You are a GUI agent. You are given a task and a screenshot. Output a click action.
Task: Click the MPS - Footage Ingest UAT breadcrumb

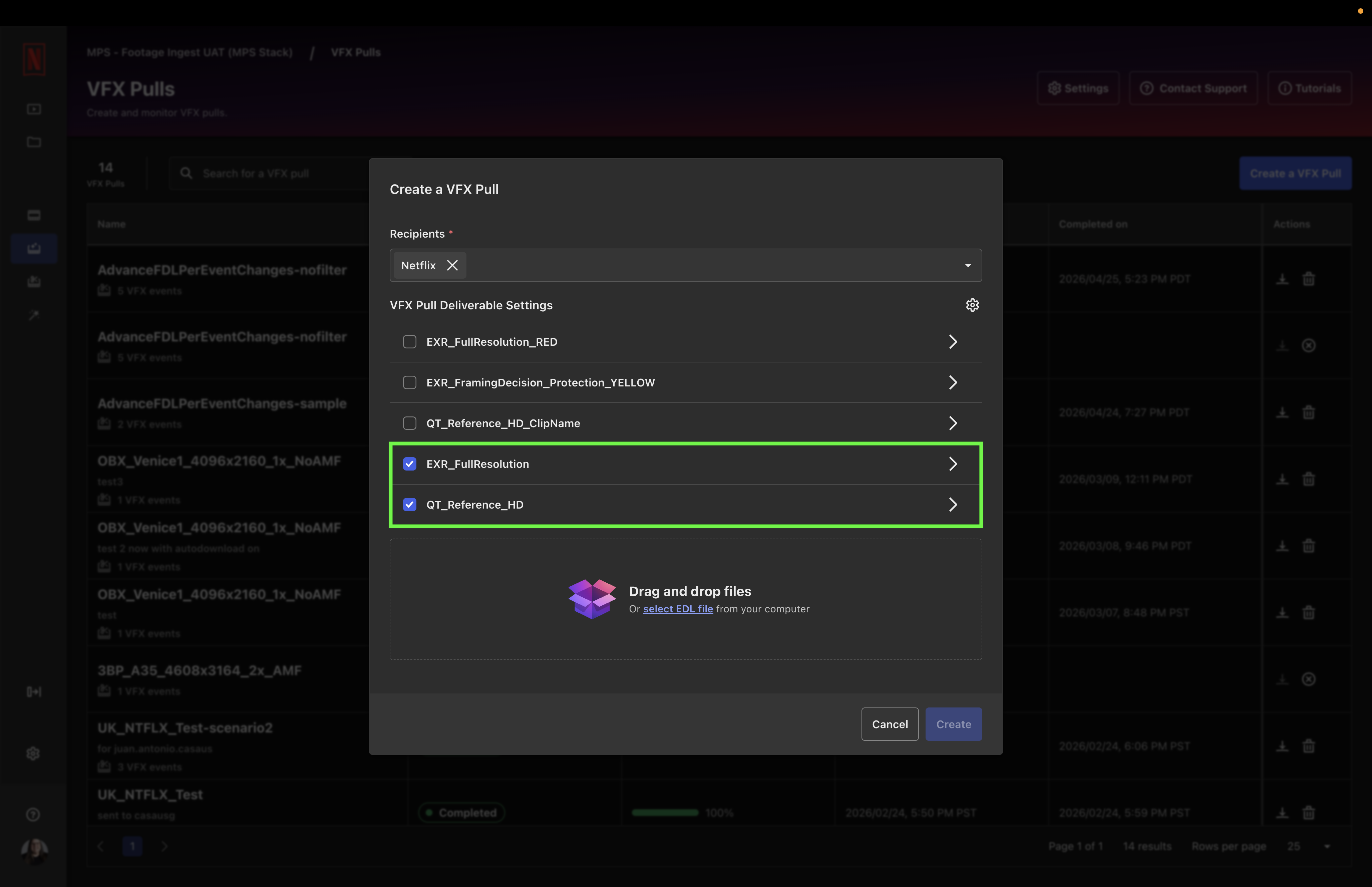(190, 52)
